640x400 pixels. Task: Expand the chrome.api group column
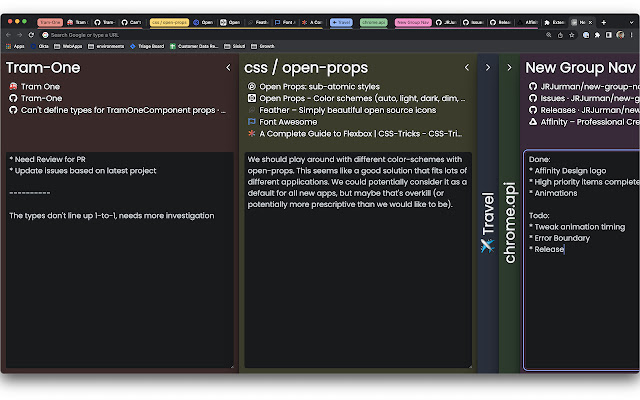[x=509, y=68]
